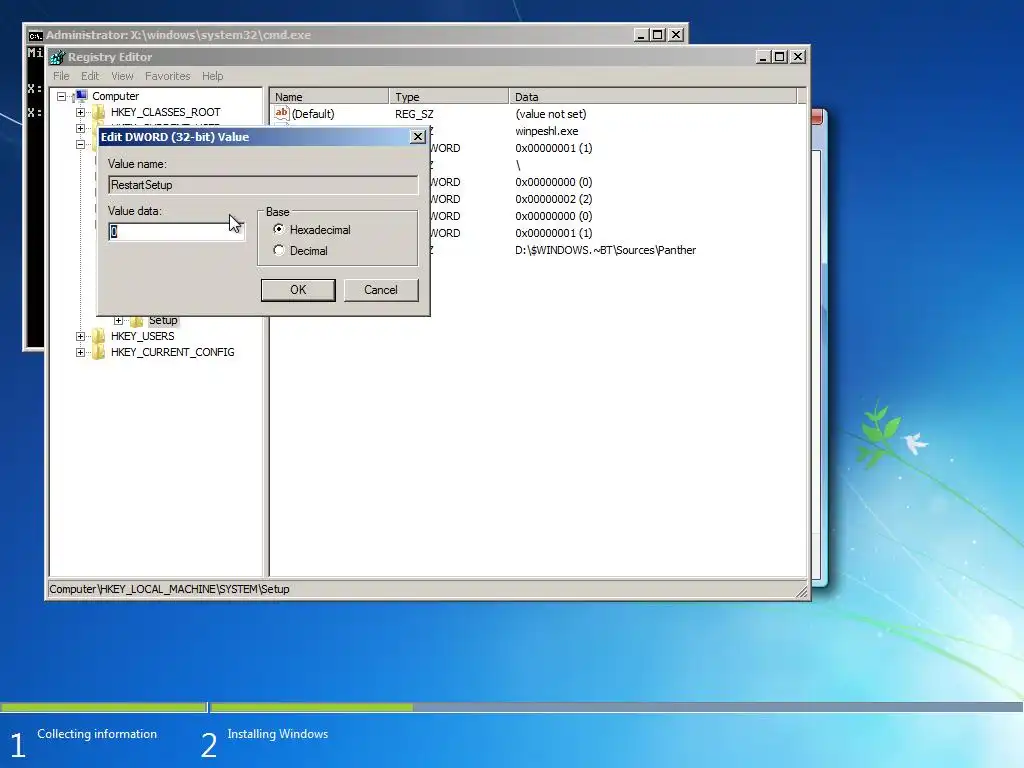
Task: Select the Decimal base radio button
Action: (x=279, y=250)
